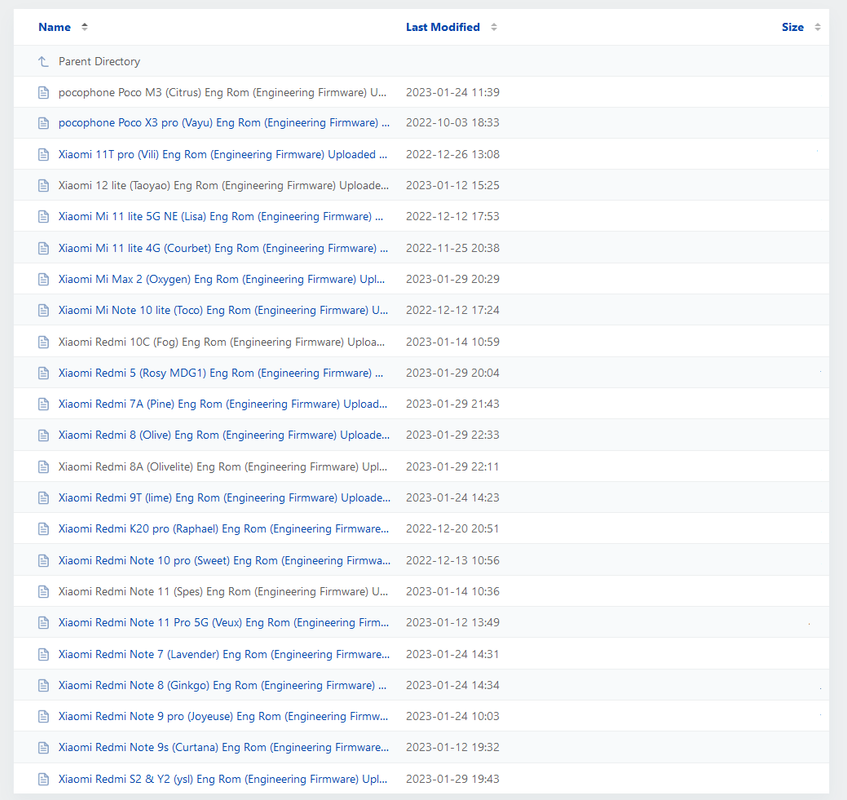This screenshot has width=847, height=800.
Task: Open Xiaomi Redmi K20 pro (Raphael) file
Action: click(224, 529)
